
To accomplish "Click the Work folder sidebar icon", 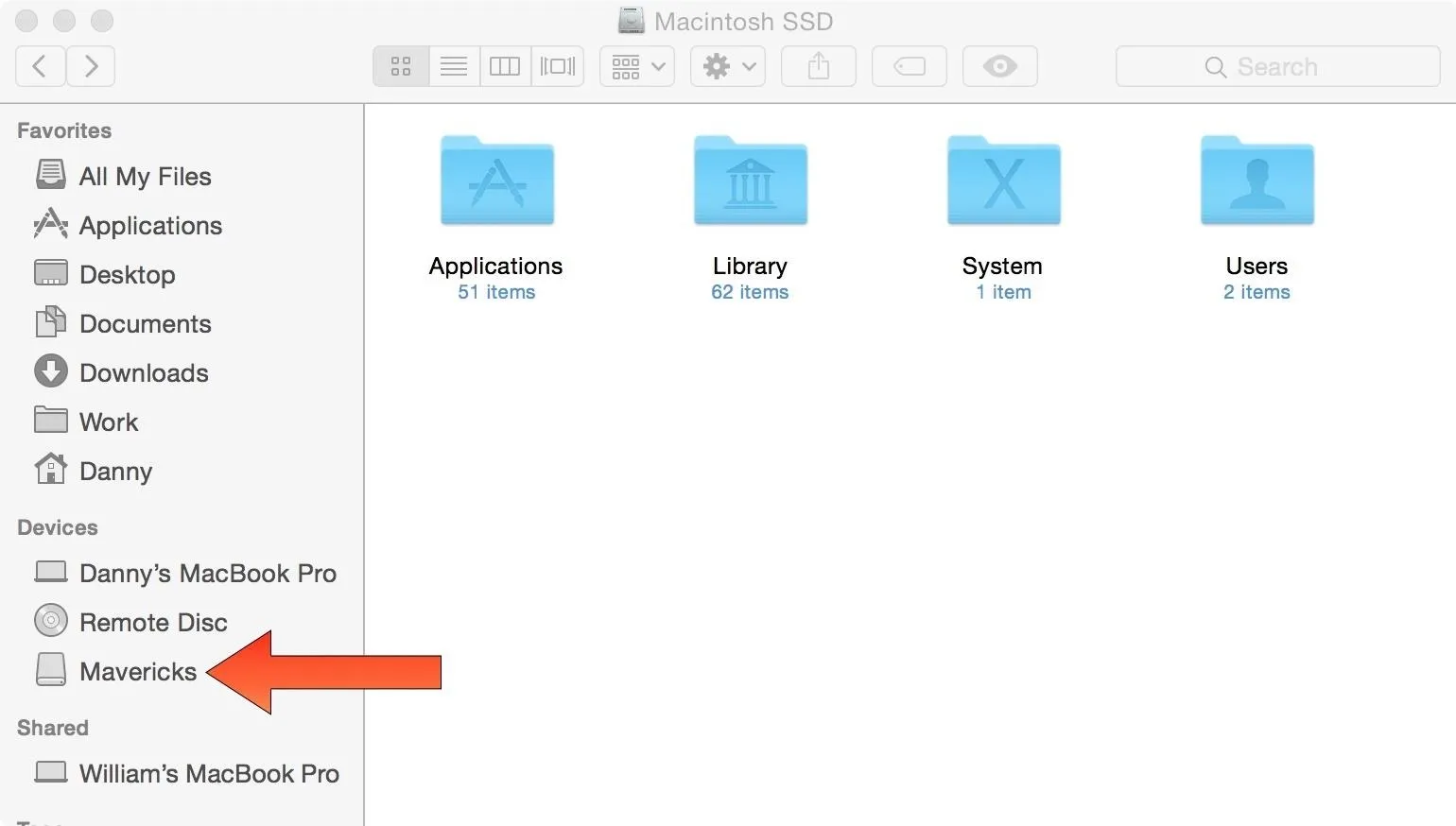I will coord(51,420).
